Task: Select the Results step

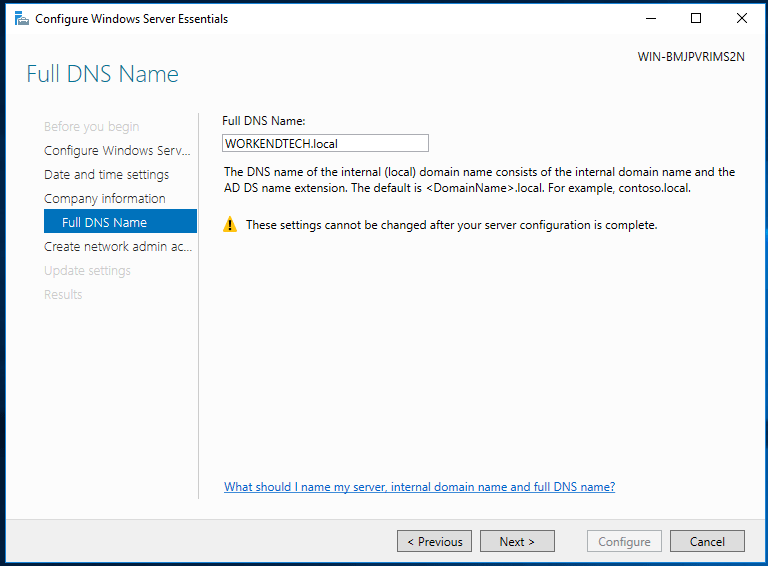Action: point(63,294)
